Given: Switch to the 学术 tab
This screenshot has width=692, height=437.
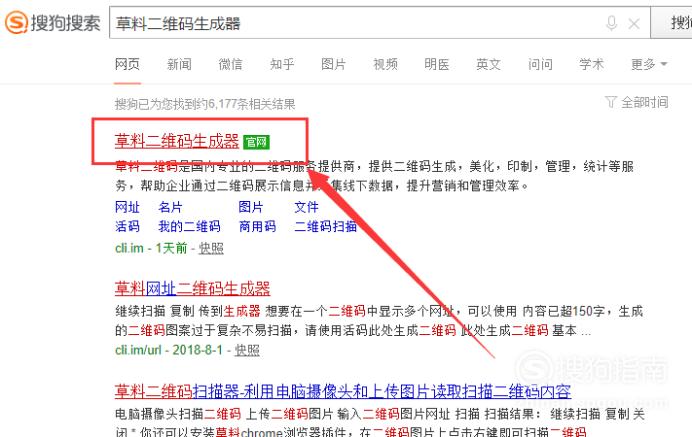Looking at the screenshot, I should point(591,64).
